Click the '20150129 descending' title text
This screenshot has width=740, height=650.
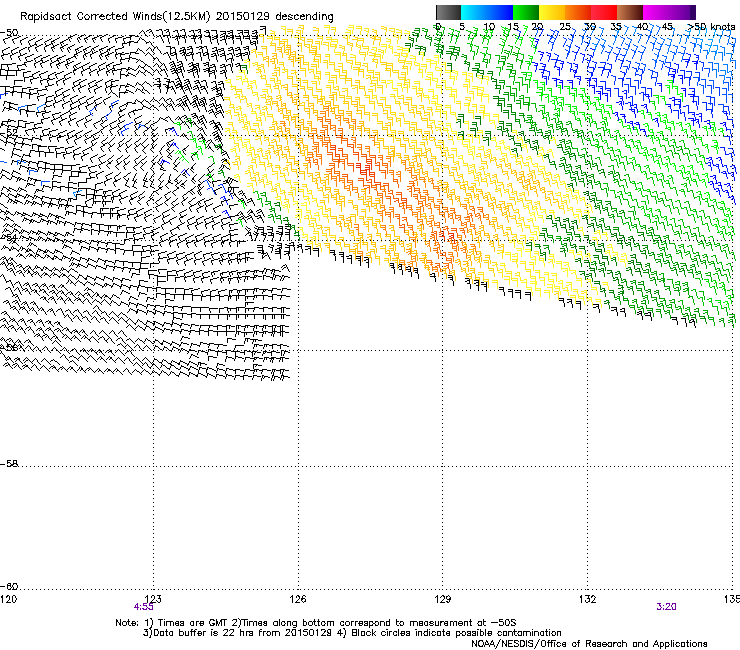coord(274,17)
